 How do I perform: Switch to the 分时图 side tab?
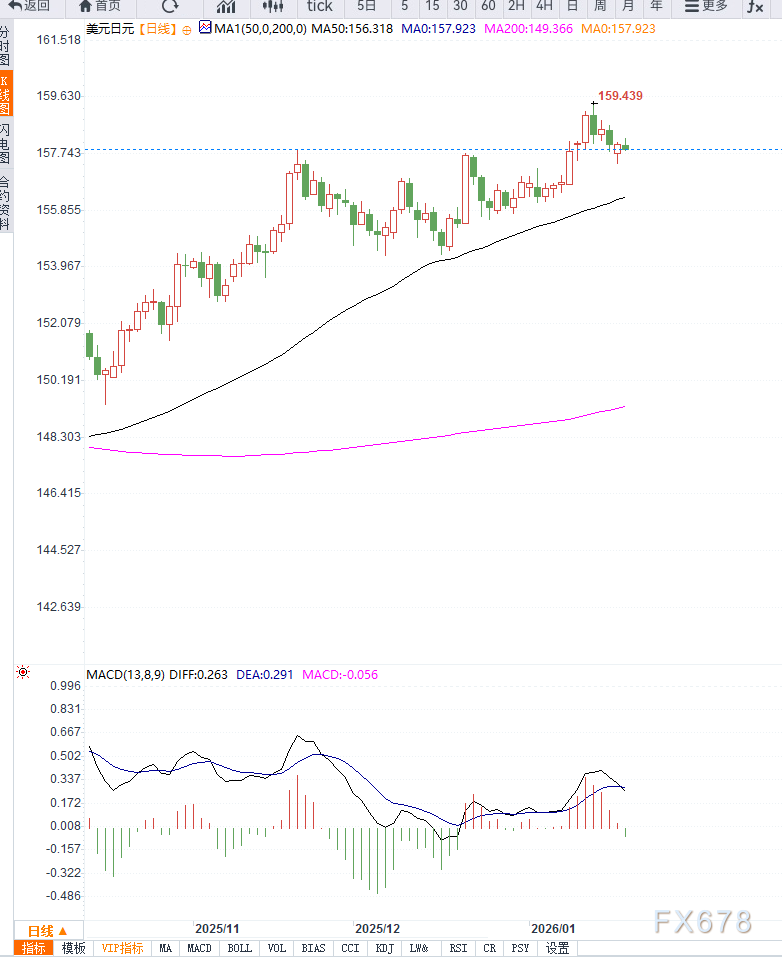click(x=5, y=45)
